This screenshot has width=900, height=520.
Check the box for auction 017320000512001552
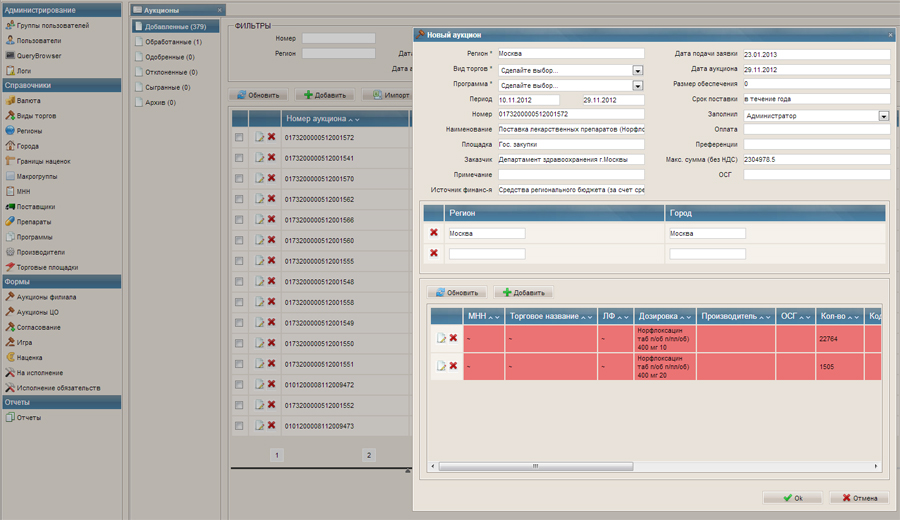click(239, 405)
